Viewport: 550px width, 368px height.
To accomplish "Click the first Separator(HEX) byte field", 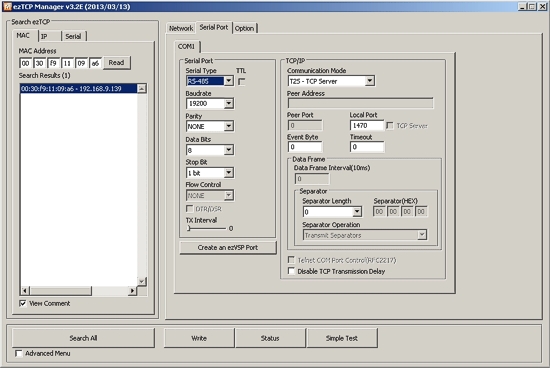I will (379, 212).
